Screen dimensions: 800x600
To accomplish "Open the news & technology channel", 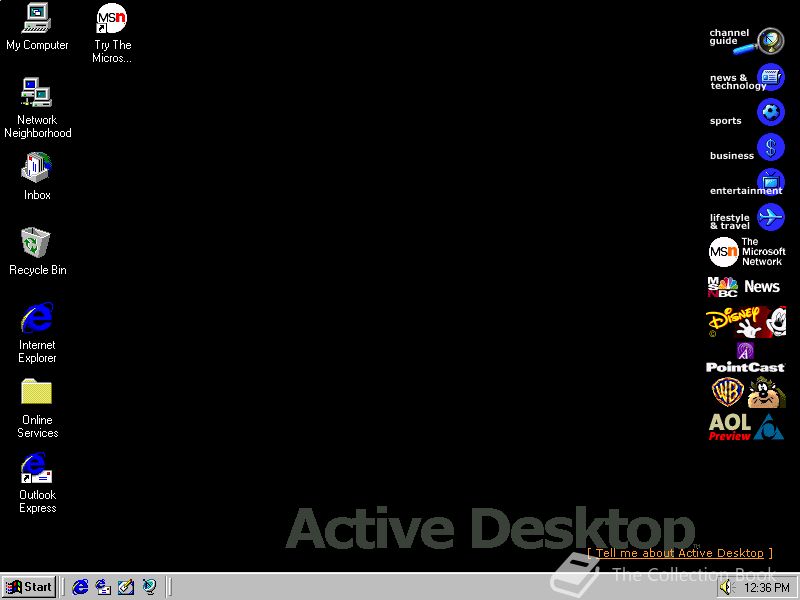I will pos(746,78).
